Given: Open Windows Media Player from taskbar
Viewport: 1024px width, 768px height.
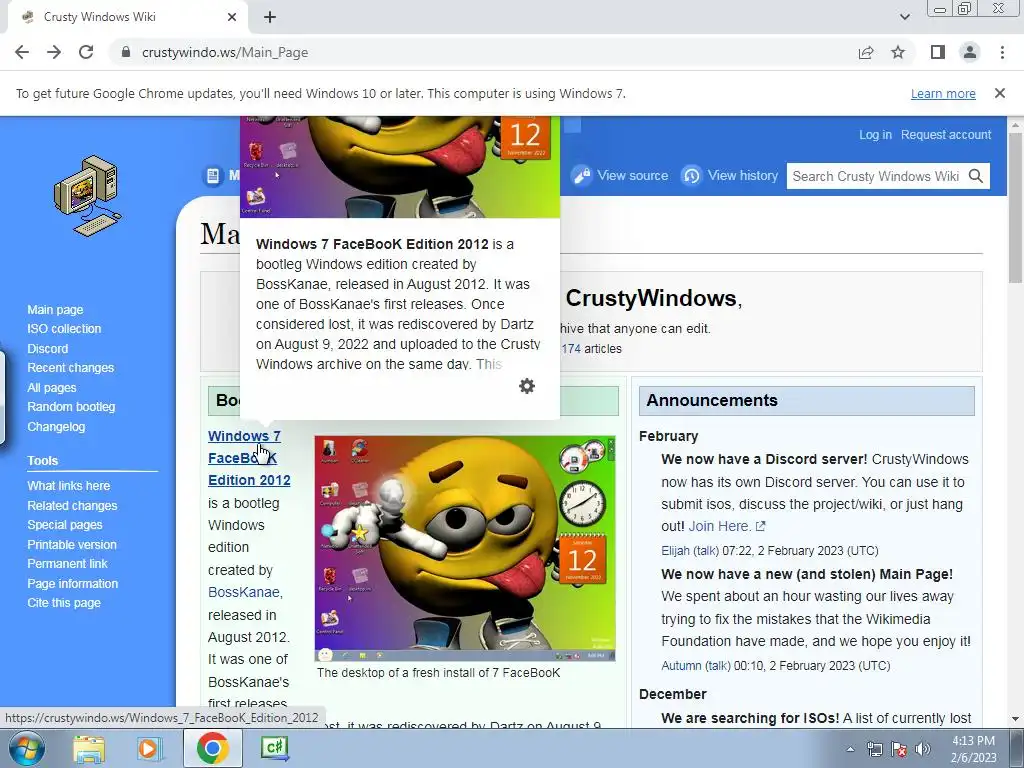Looking at the screenshot, I should point(150,748).
